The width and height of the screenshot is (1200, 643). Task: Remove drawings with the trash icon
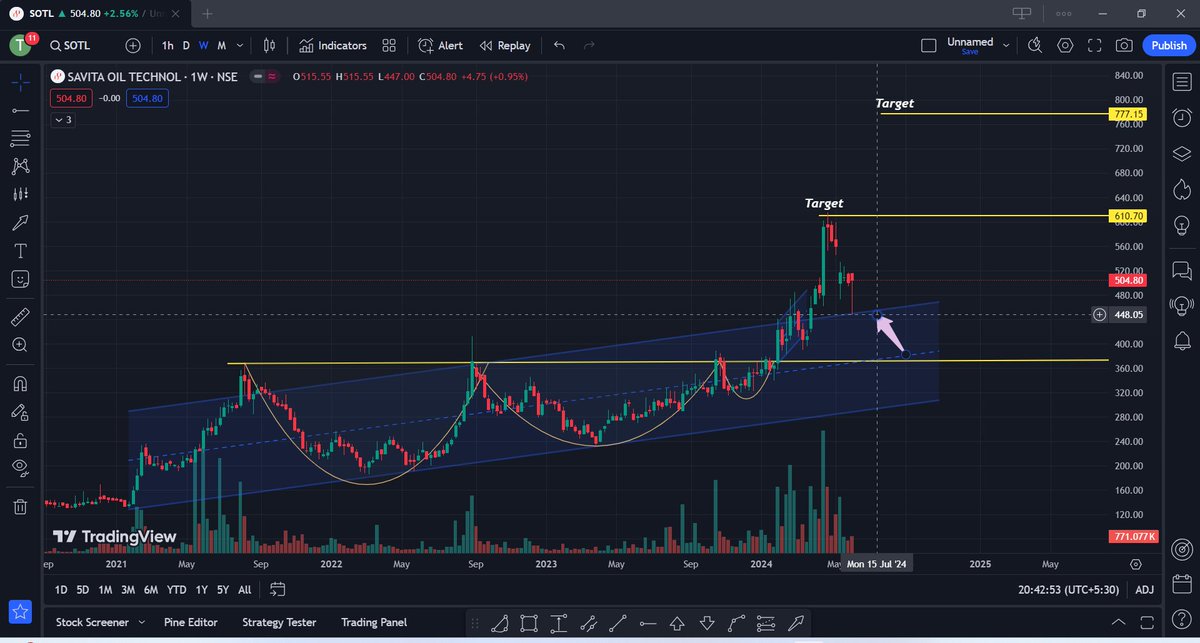click(20, 506)
